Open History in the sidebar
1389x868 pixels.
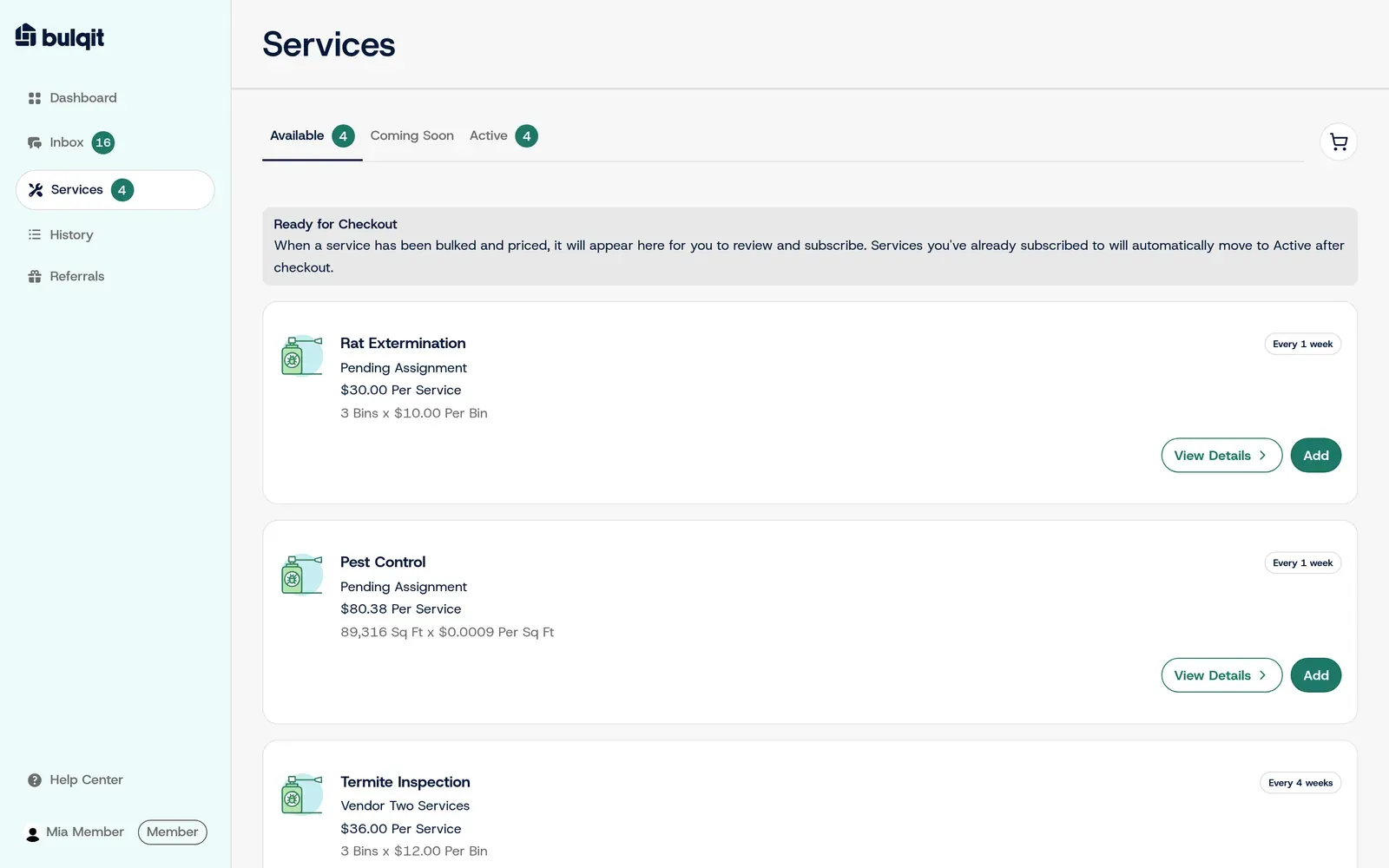pos(71,234)
